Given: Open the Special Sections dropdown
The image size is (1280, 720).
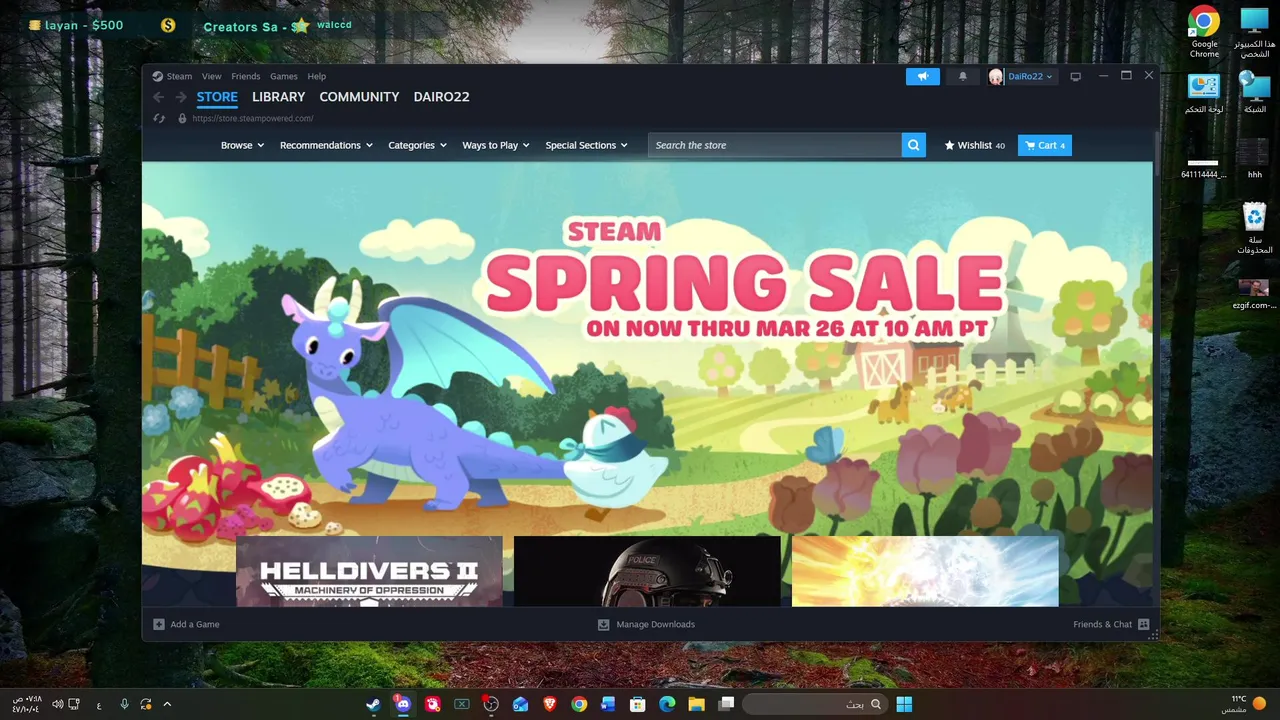Looking at the screenshot, I should (x=586, y=145).
